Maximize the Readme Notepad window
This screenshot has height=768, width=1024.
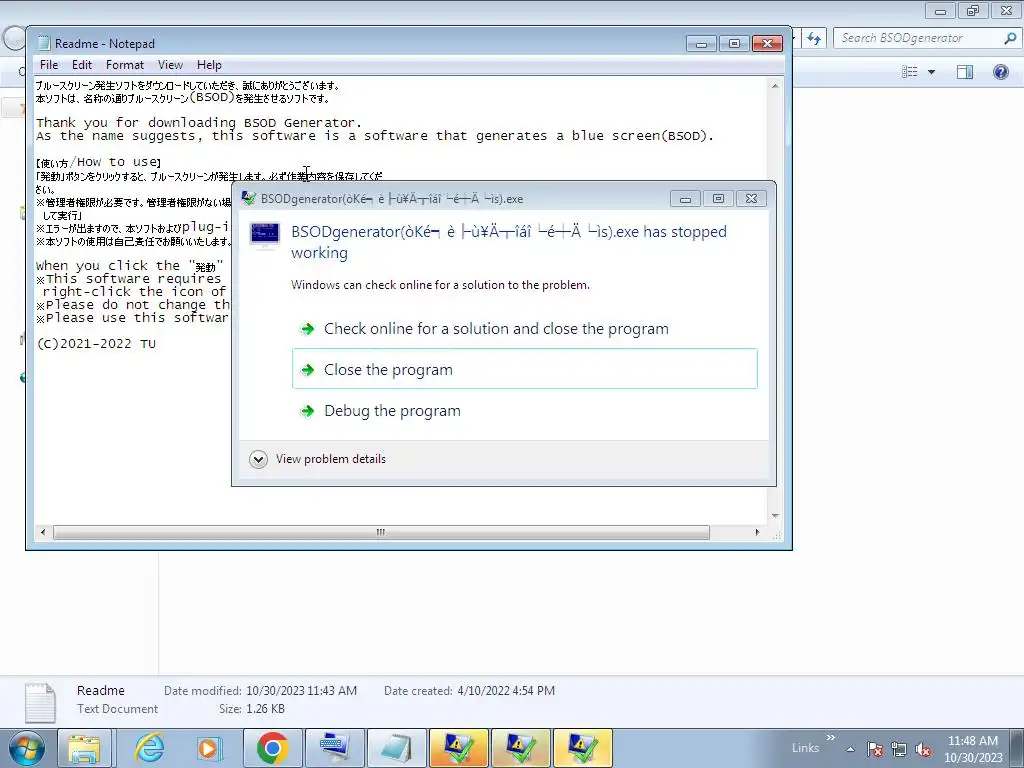pos(734,43)
